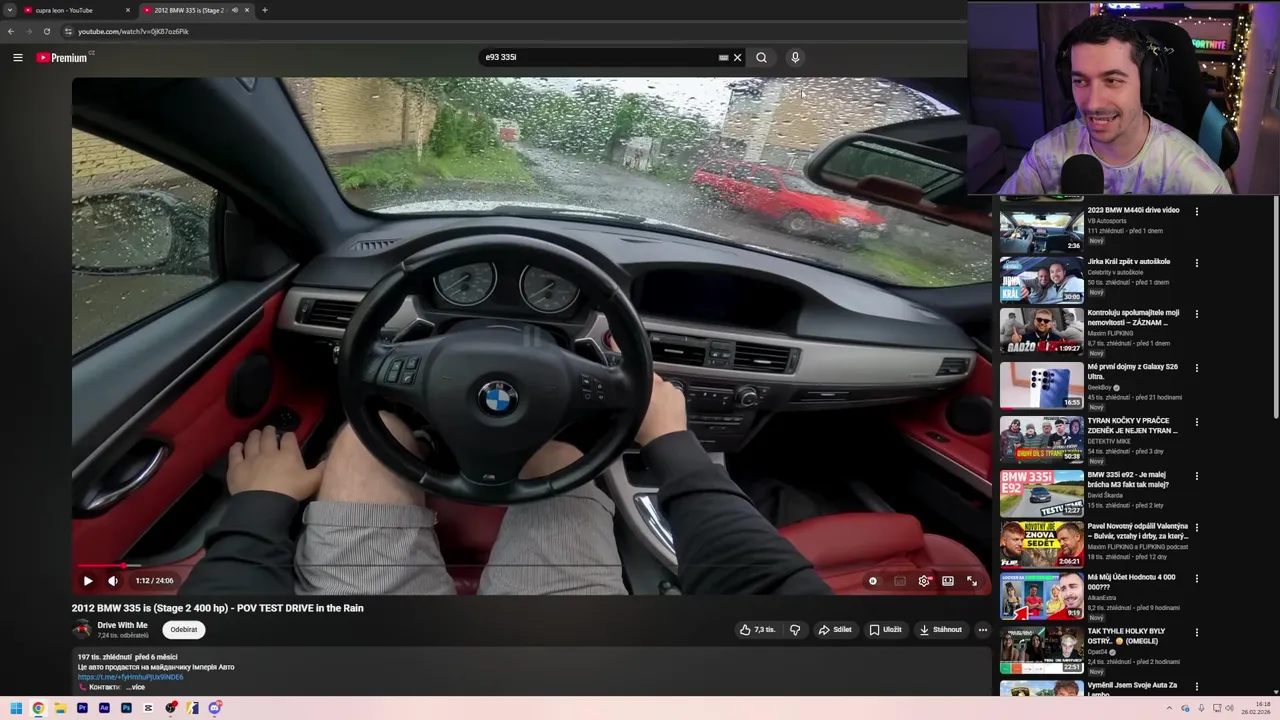Open options for Kontroluju spolumajitele video
This screenshot has width=1280, height=720.
(x=1196, y=314)
